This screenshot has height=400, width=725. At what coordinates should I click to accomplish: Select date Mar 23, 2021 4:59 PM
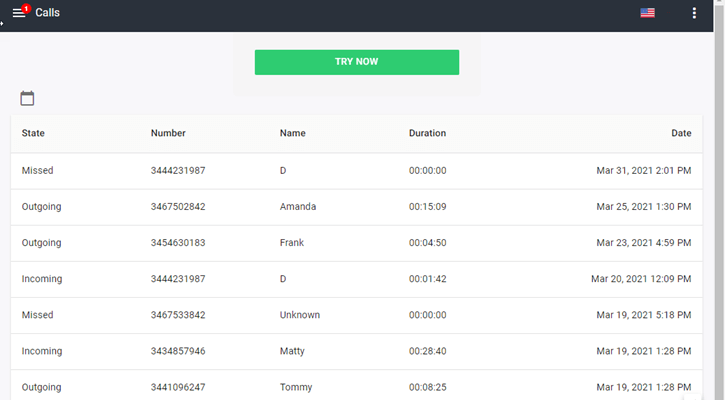pyautogui.click(x=644, y=243)
